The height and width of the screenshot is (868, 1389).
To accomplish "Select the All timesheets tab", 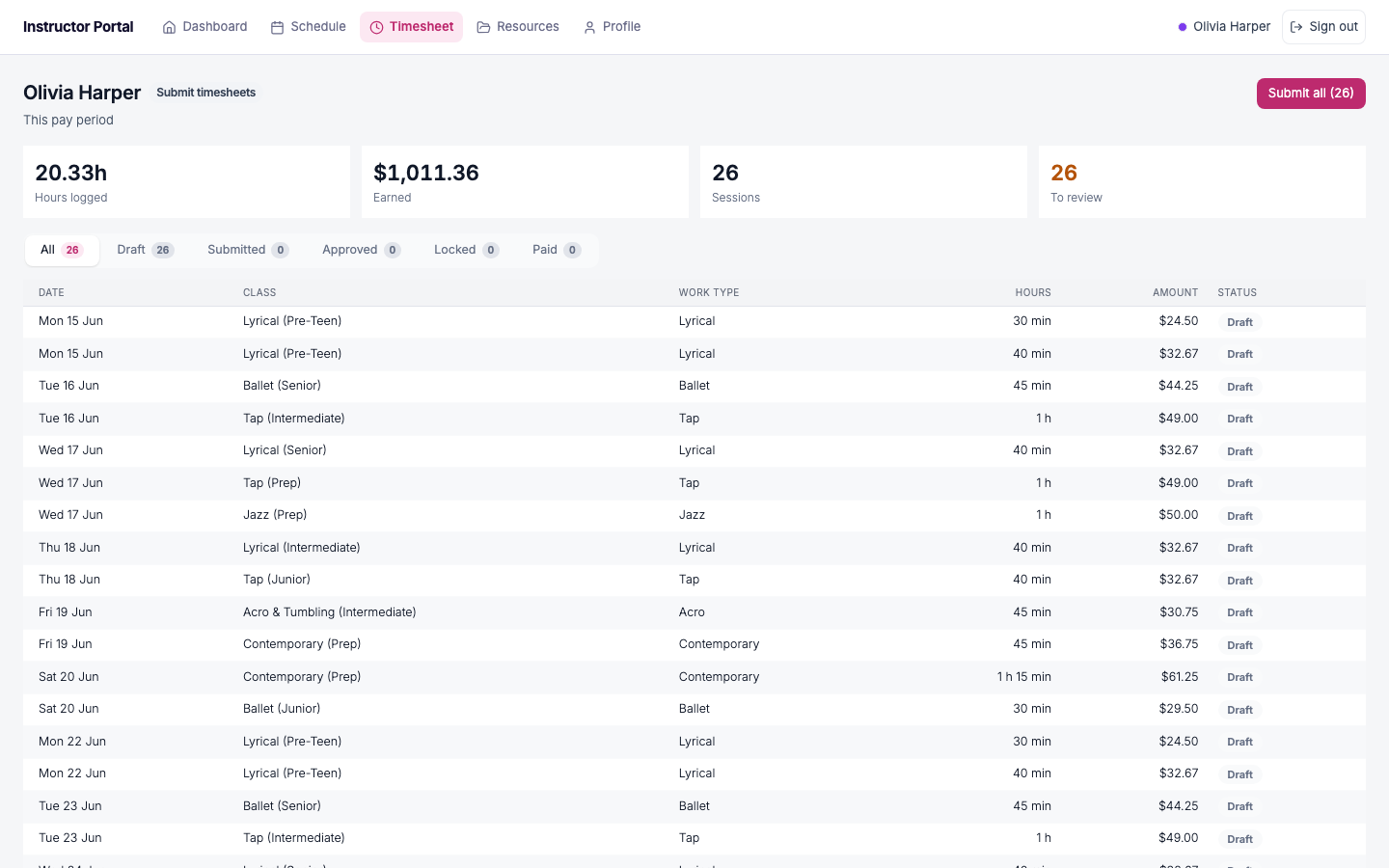I will 62,250.
